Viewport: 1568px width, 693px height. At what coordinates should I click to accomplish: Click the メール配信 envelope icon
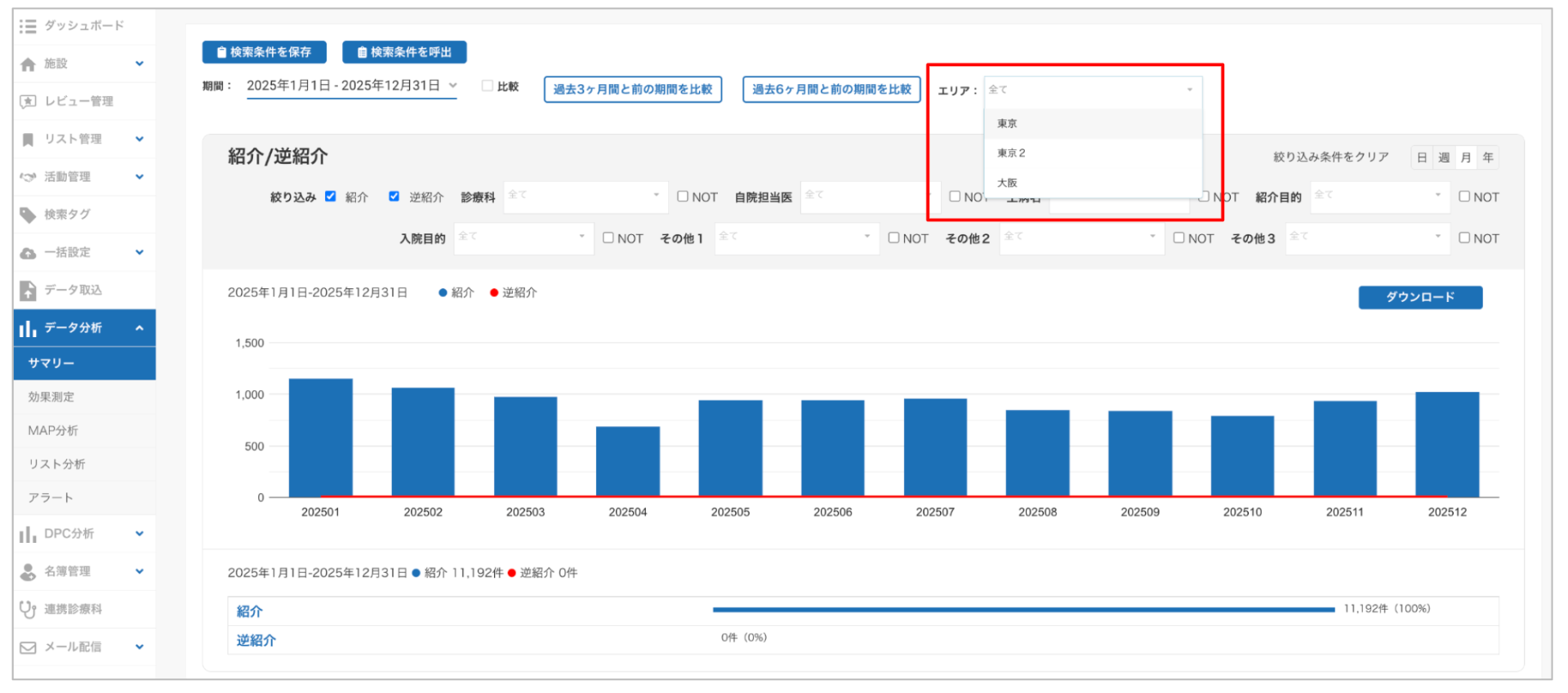pos(28,647)
